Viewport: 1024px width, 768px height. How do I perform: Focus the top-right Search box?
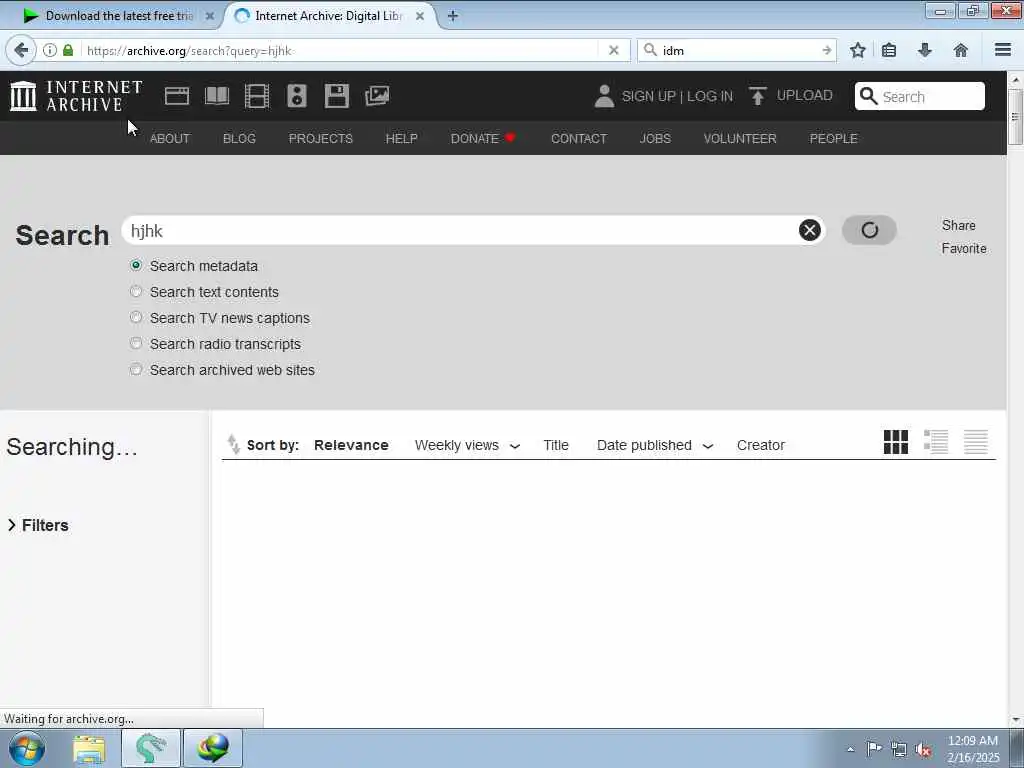(920, 96)
